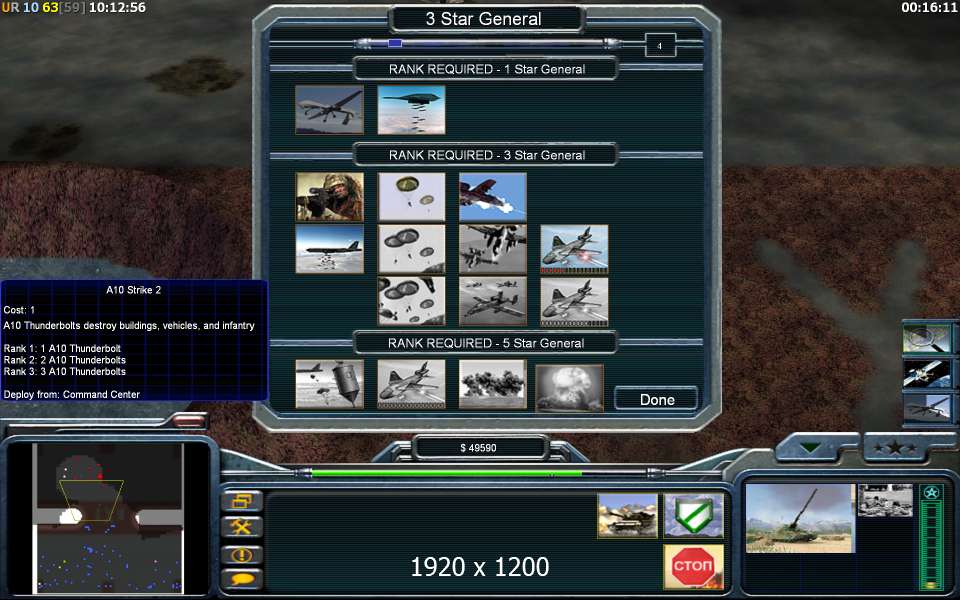Click the orange exclamation mark beacon button
Viewport: 960px width, 600px height.
[x=242, y=555]
